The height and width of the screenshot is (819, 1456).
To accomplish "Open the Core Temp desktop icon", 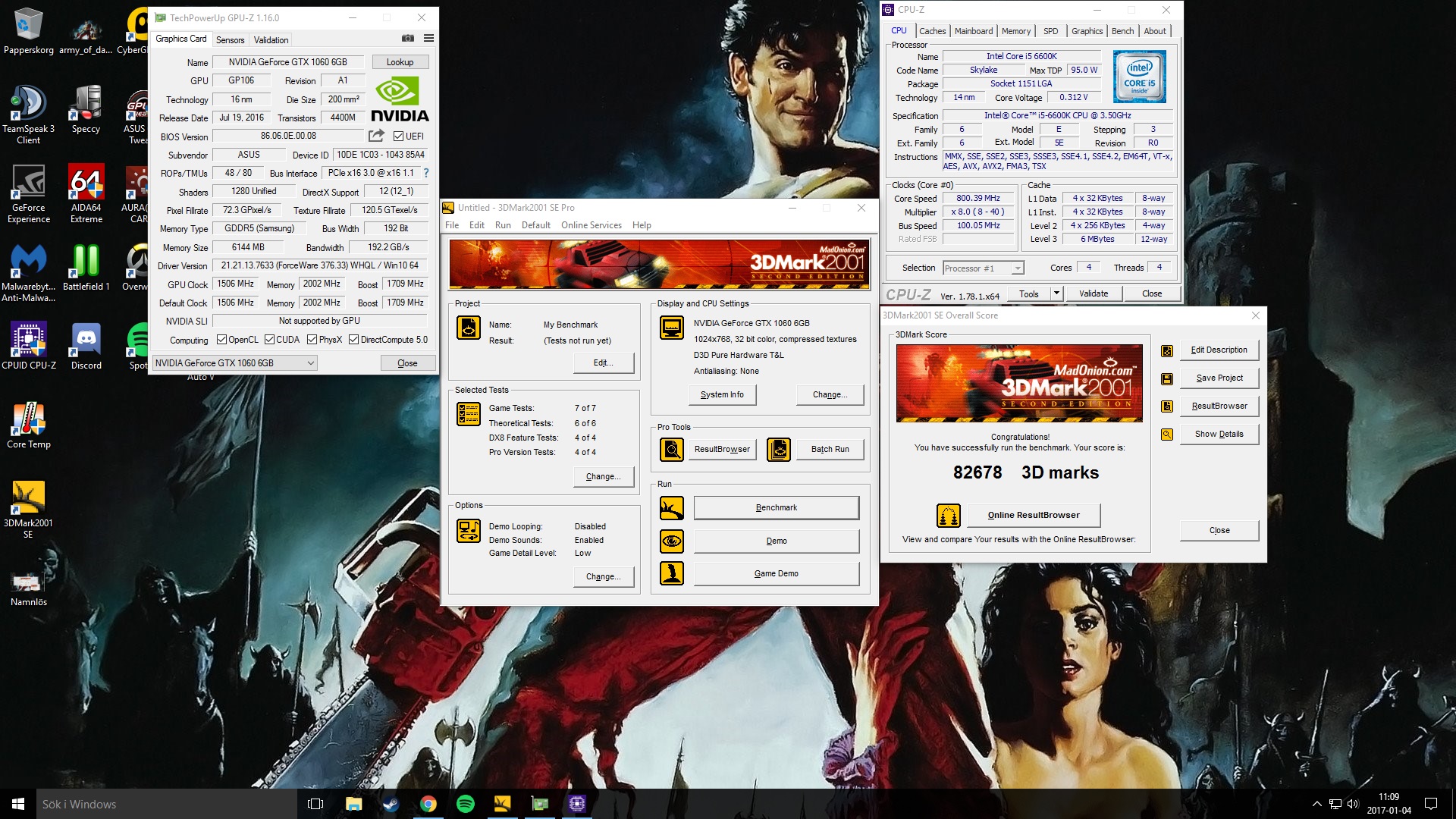I will point(29,425).
